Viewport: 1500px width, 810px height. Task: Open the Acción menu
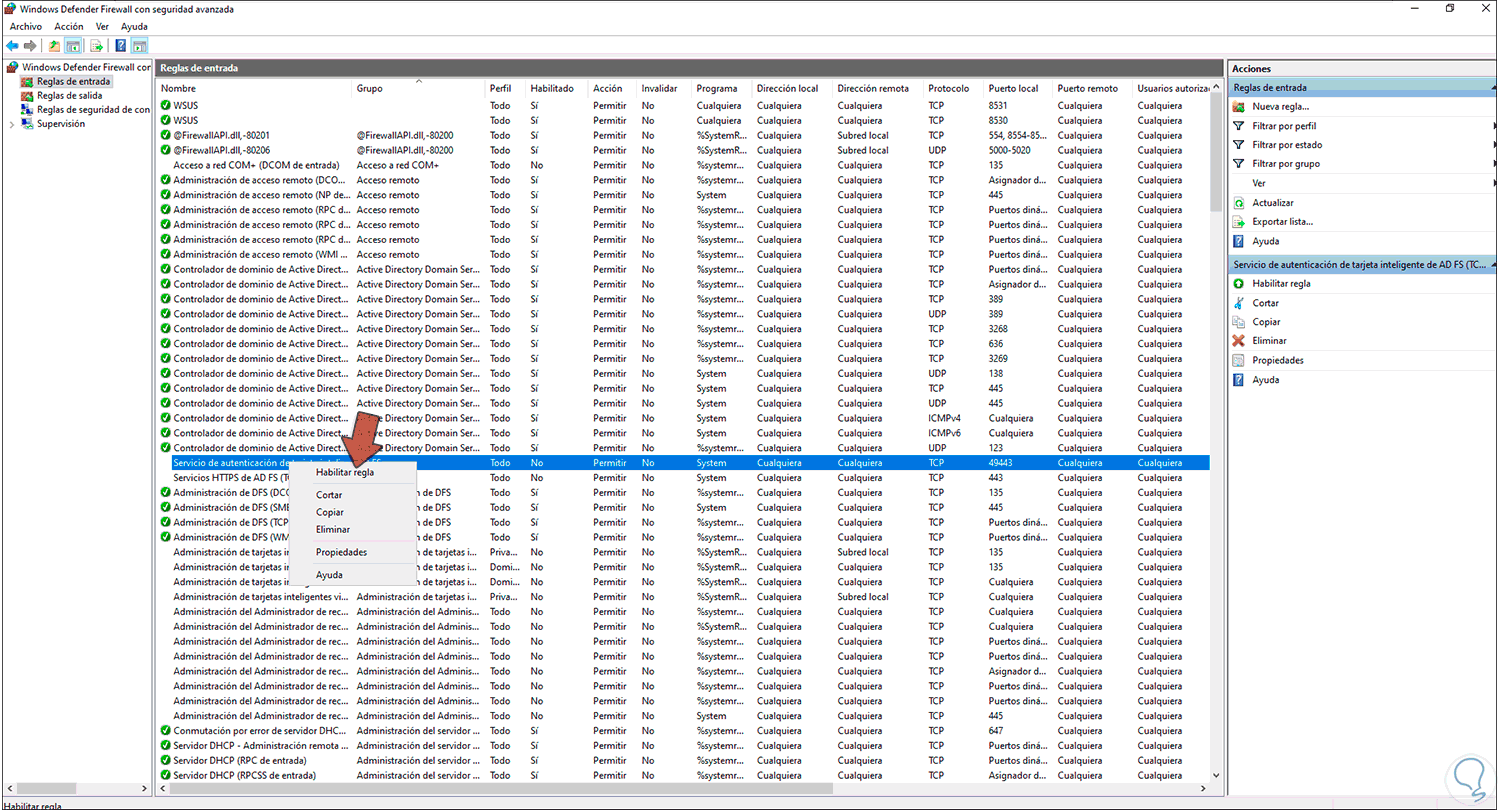coord(69,26)
